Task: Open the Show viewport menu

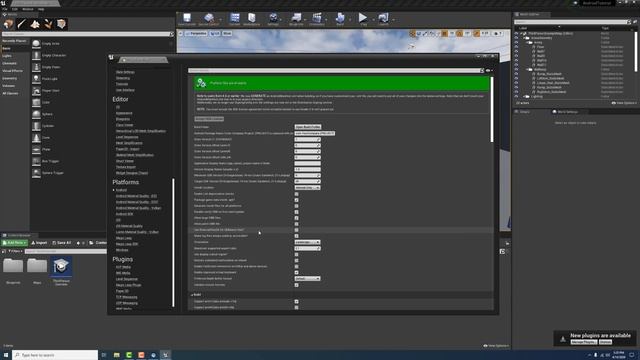Action: point(227,33)
